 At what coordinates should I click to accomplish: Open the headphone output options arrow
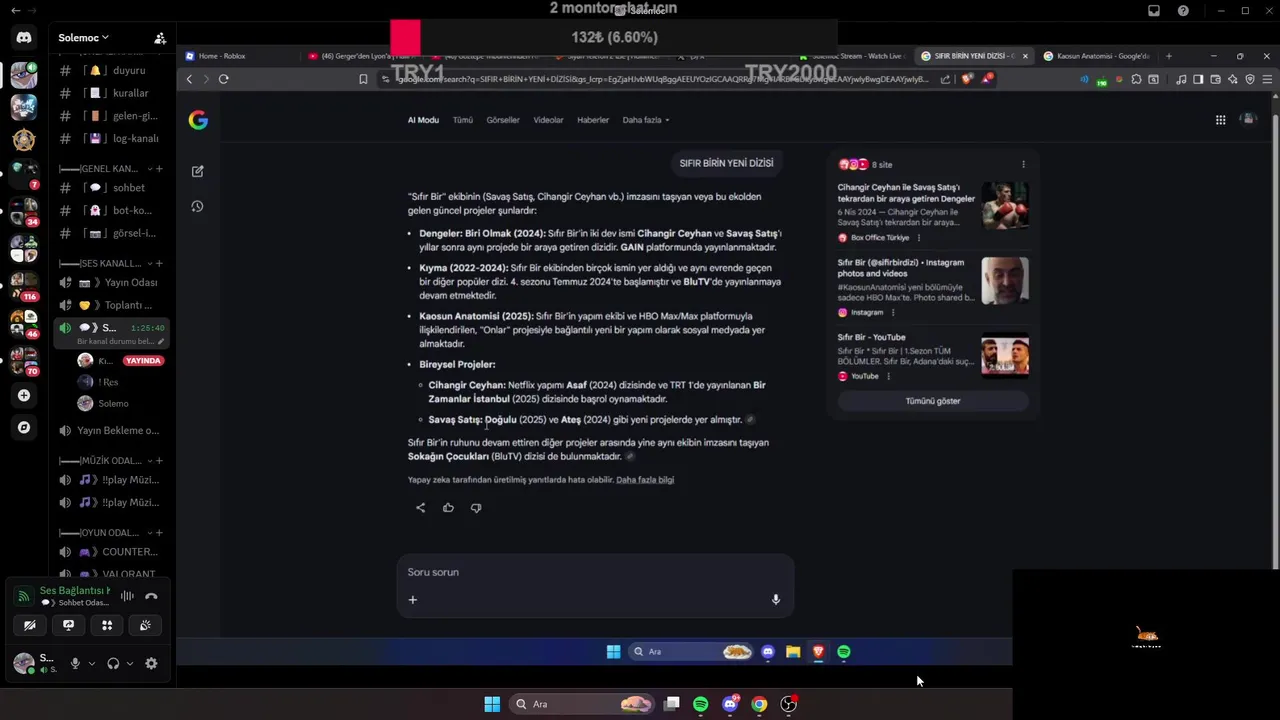129,663
